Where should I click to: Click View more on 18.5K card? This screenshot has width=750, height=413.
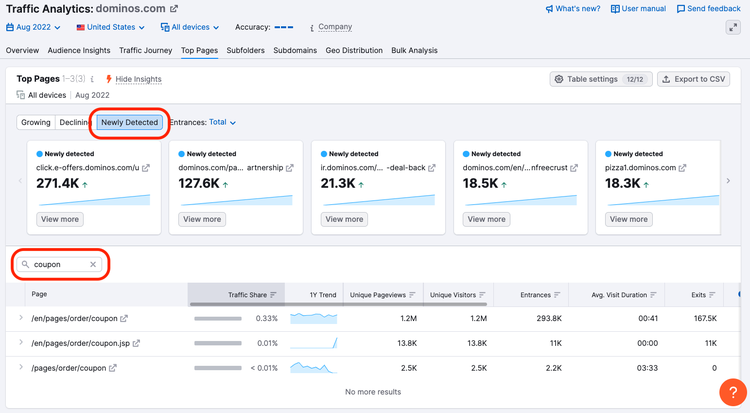pyautogui.click(x=486, y=219)
